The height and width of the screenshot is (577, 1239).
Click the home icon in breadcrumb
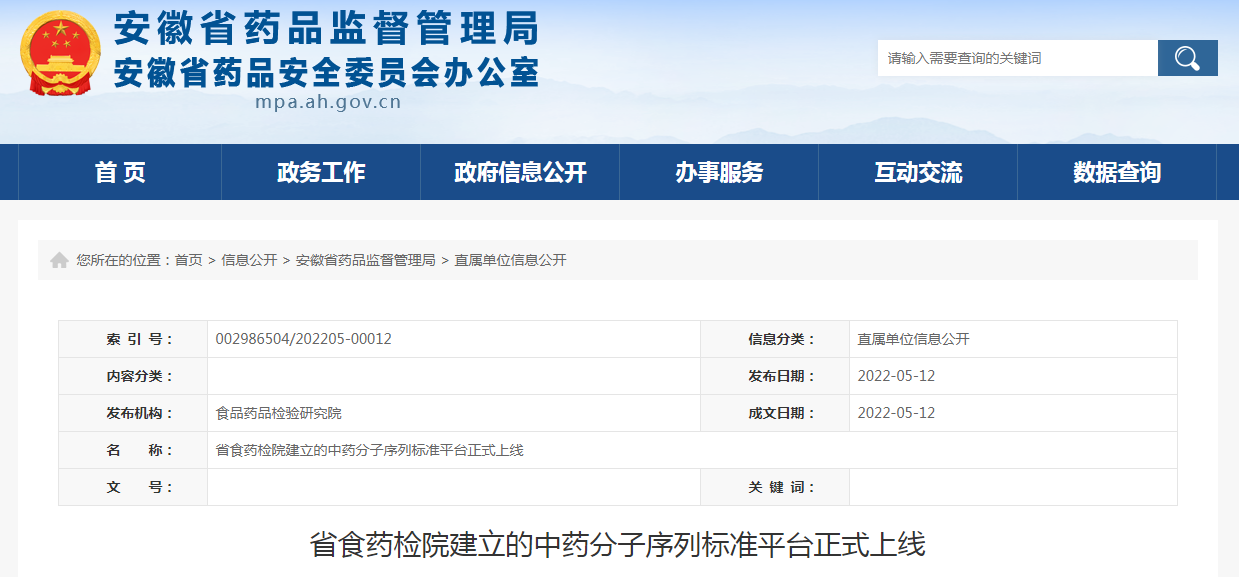click(x=59, y=260)
